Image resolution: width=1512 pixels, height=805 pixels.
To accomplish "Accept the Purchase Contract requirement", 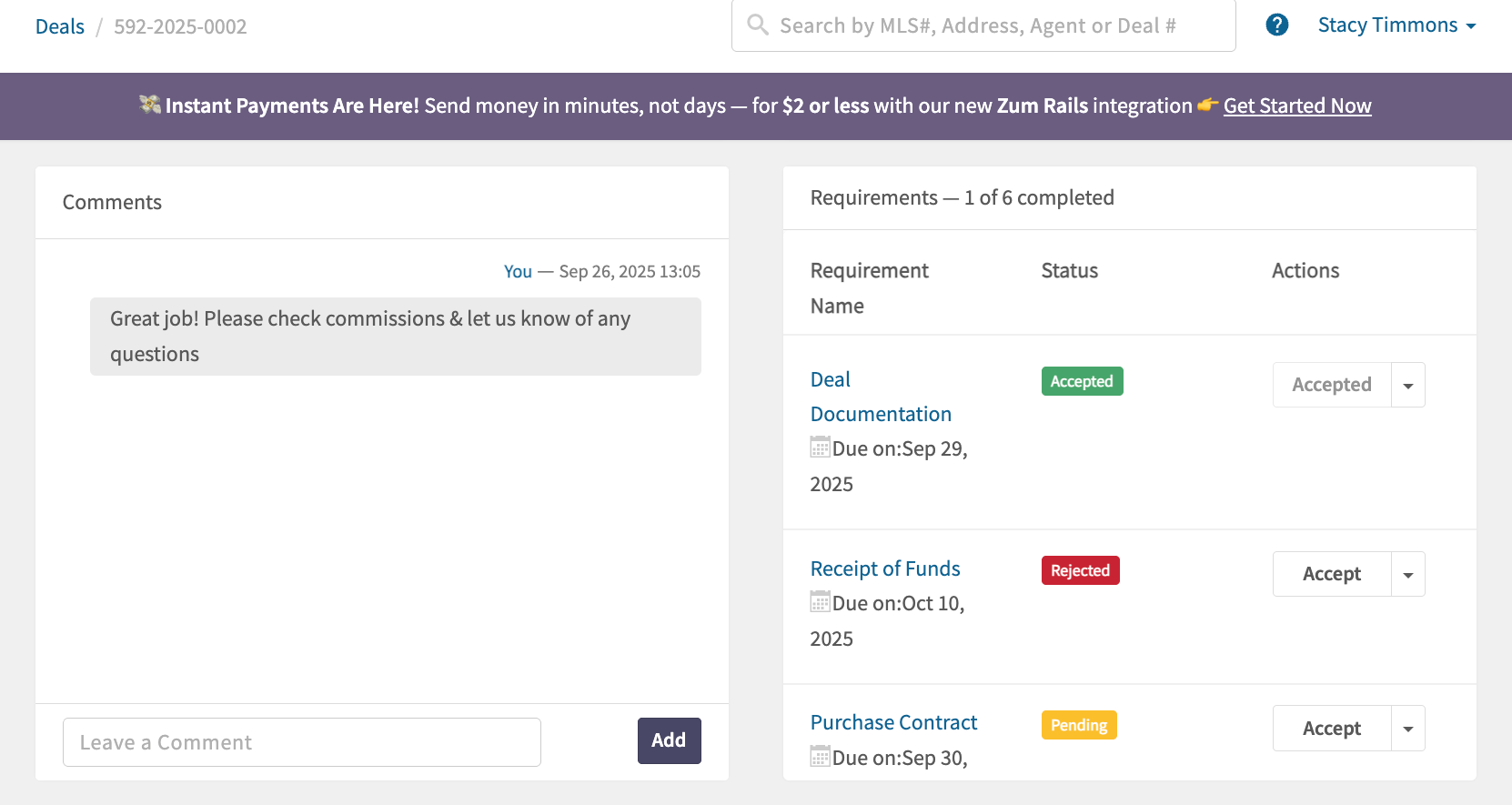I will pyautogui.click(x=1331, y=729).
